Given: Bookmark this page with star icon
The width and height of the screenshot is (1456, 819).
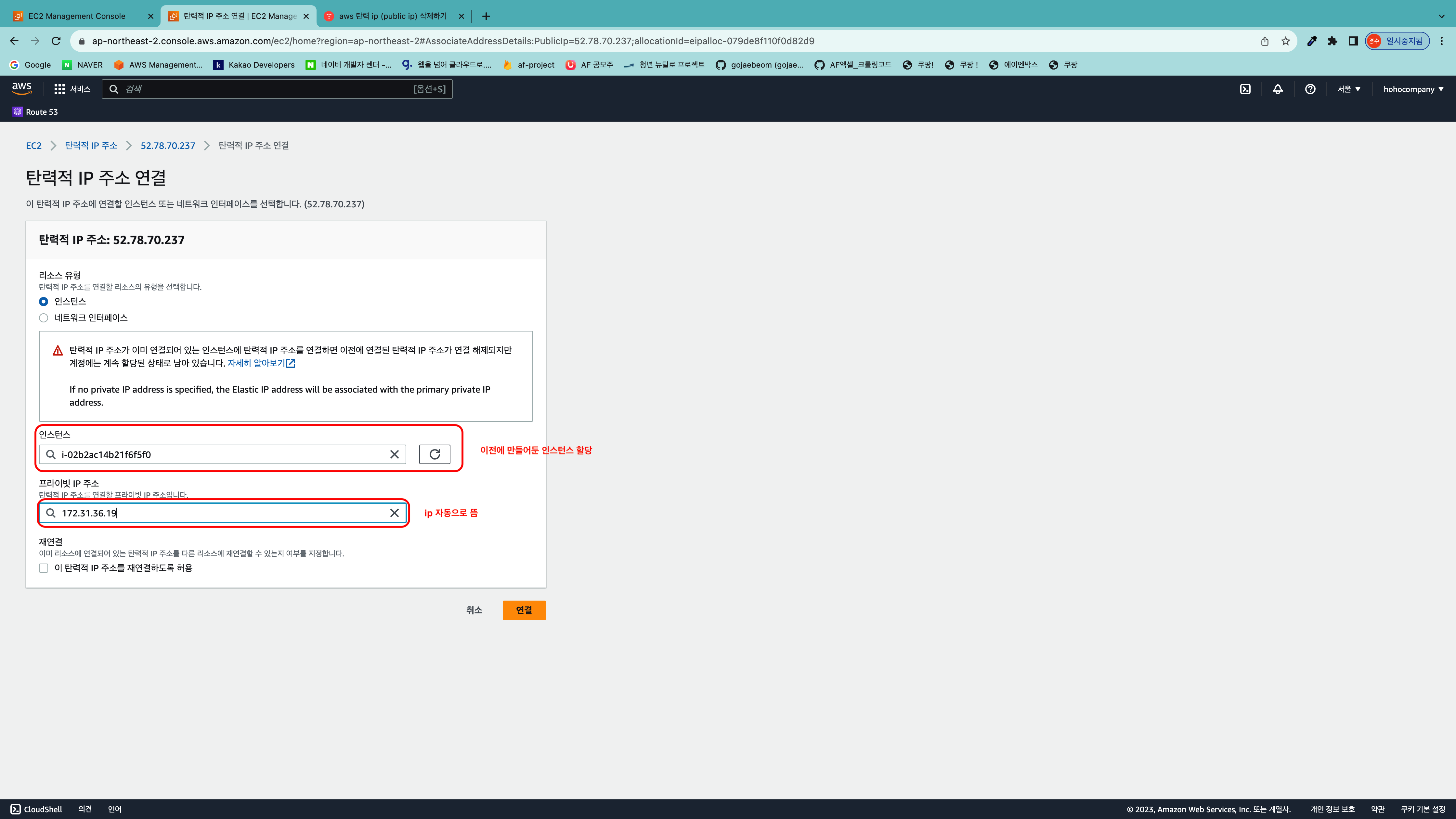Looking at the screenshot, I should (x=1285, y=41).
